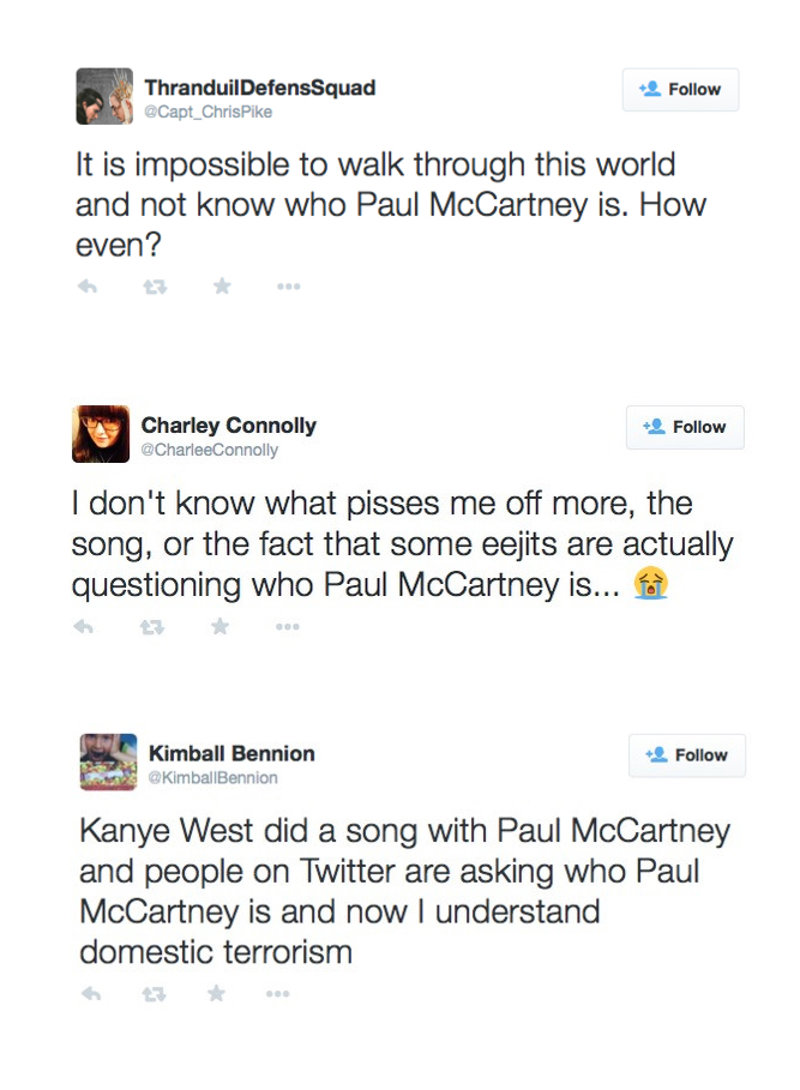Open more options on ThranduilDefensSquad's tweet
The image size is (800, 1090).
(289, 287)
